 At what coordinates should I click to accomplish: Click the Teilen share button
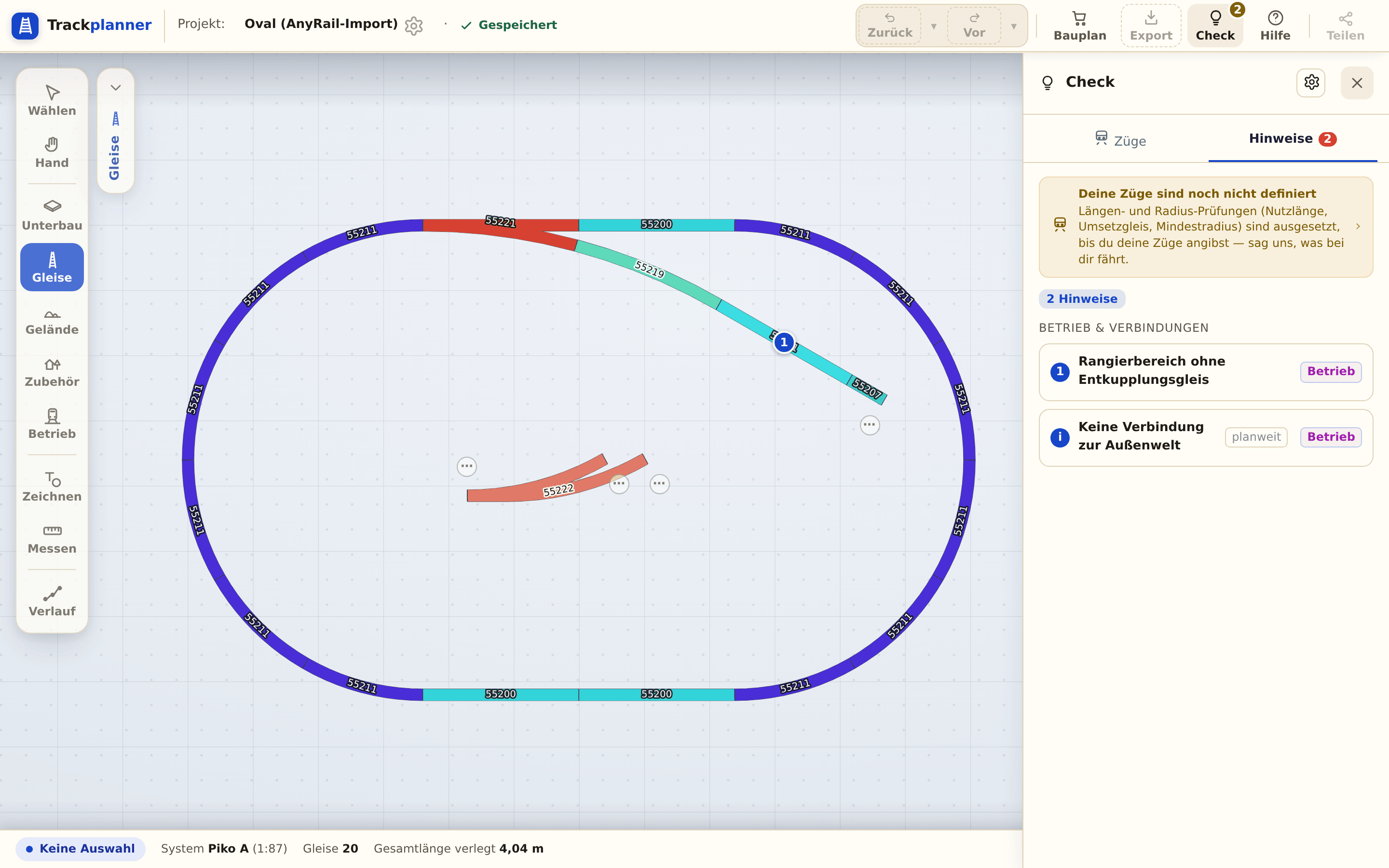[1346, 26]
